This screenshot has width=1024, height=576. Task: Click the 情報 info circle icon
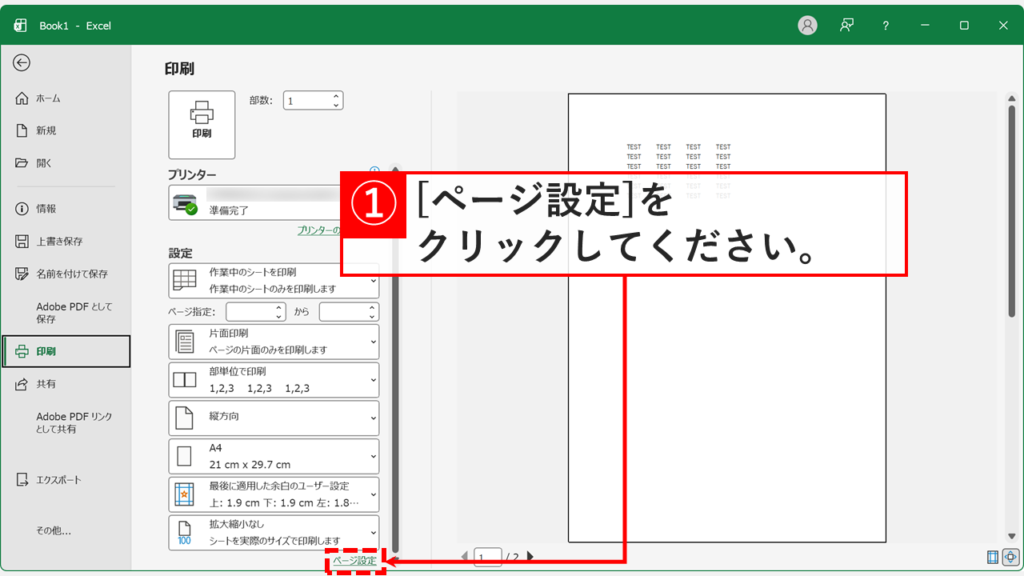(x=22, y=209)
